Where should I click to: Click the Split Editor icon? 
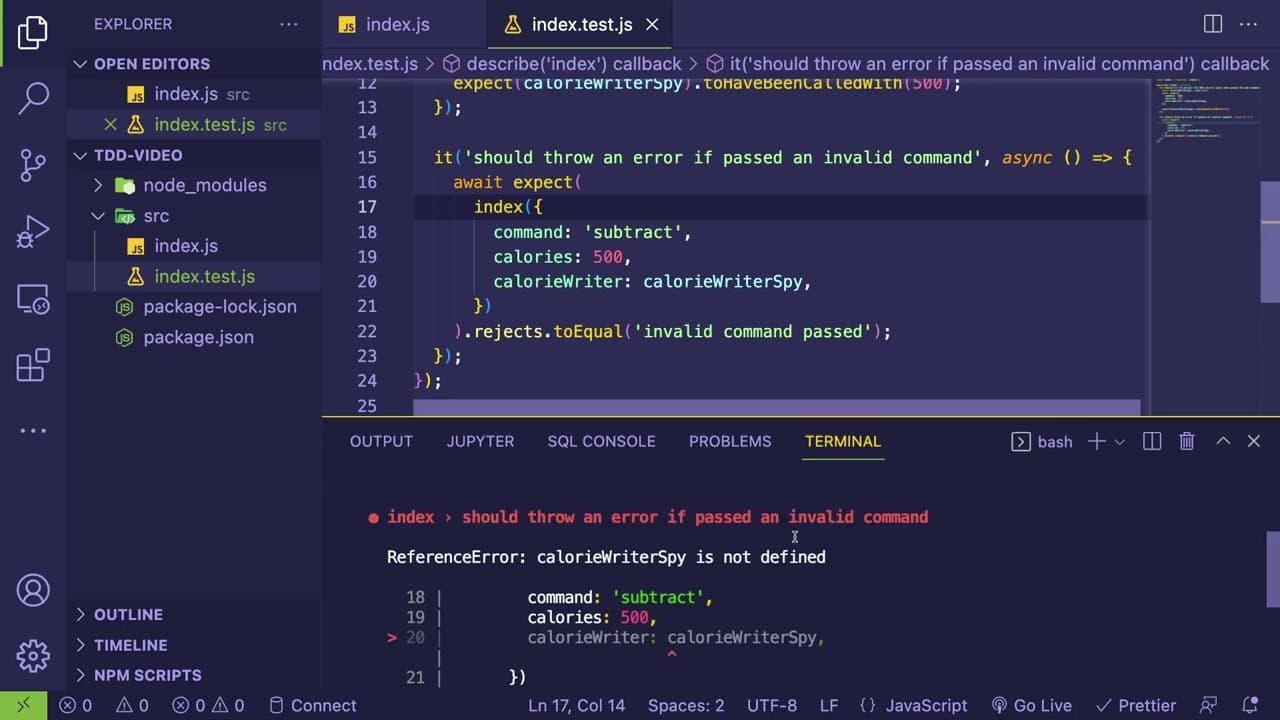tap(1213, 24)
